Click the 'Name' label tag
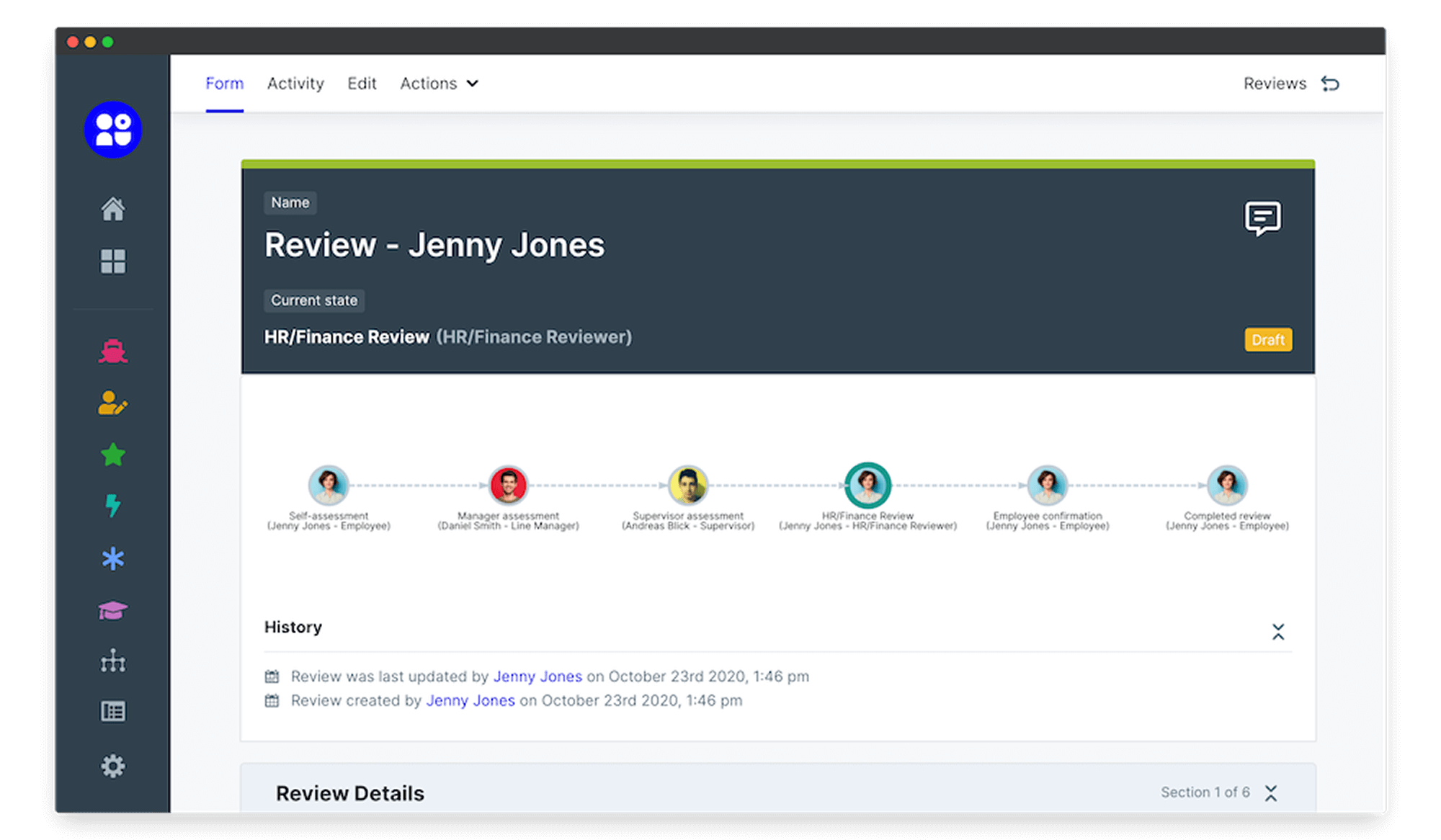Screen dimensions: 1441x840 [290, 202]
